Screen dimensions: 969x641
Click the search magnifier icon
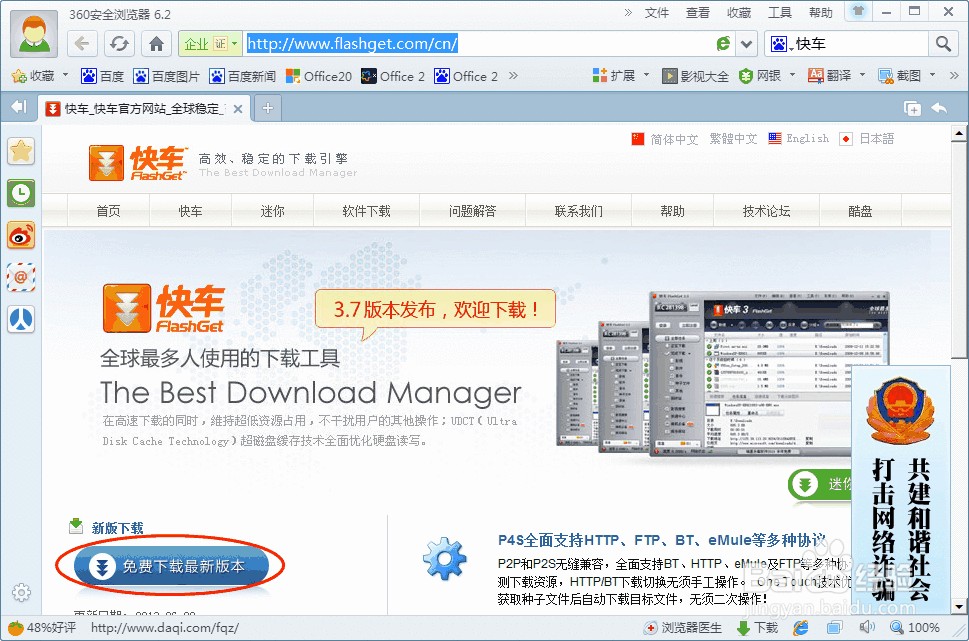(943, 44)
